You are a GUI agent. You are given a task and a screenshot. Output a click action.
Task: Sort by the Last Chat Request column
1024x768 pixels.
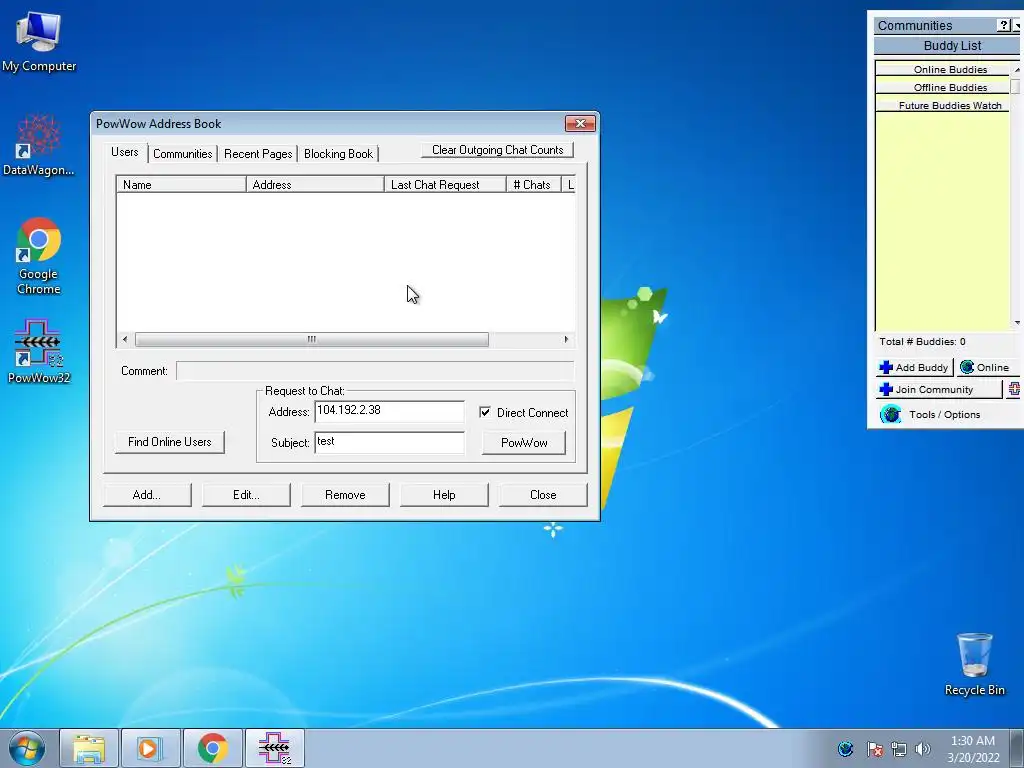click(445, 185)
